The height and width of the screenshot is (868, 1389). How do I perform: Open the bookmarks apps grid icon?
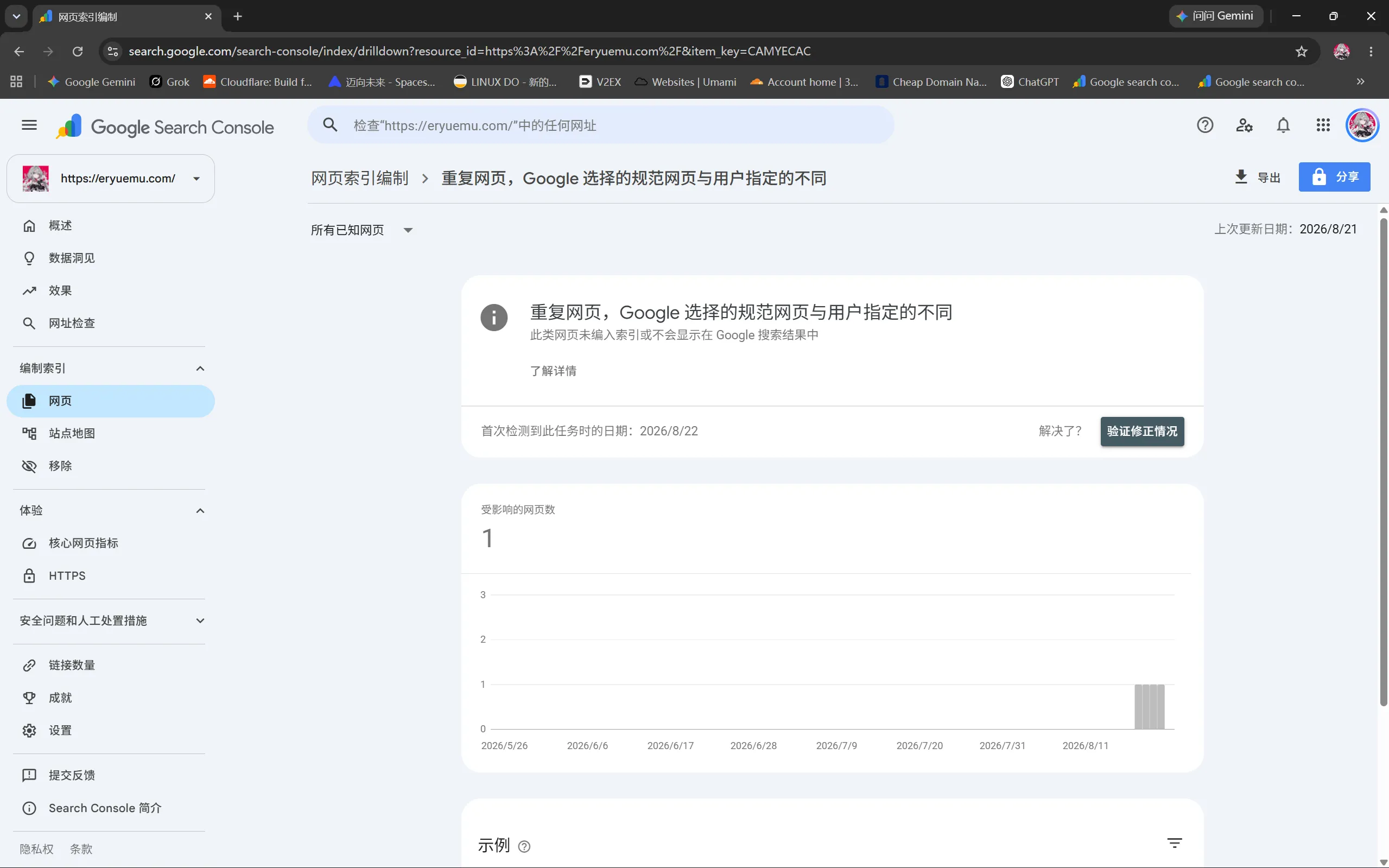pos(16,82)
